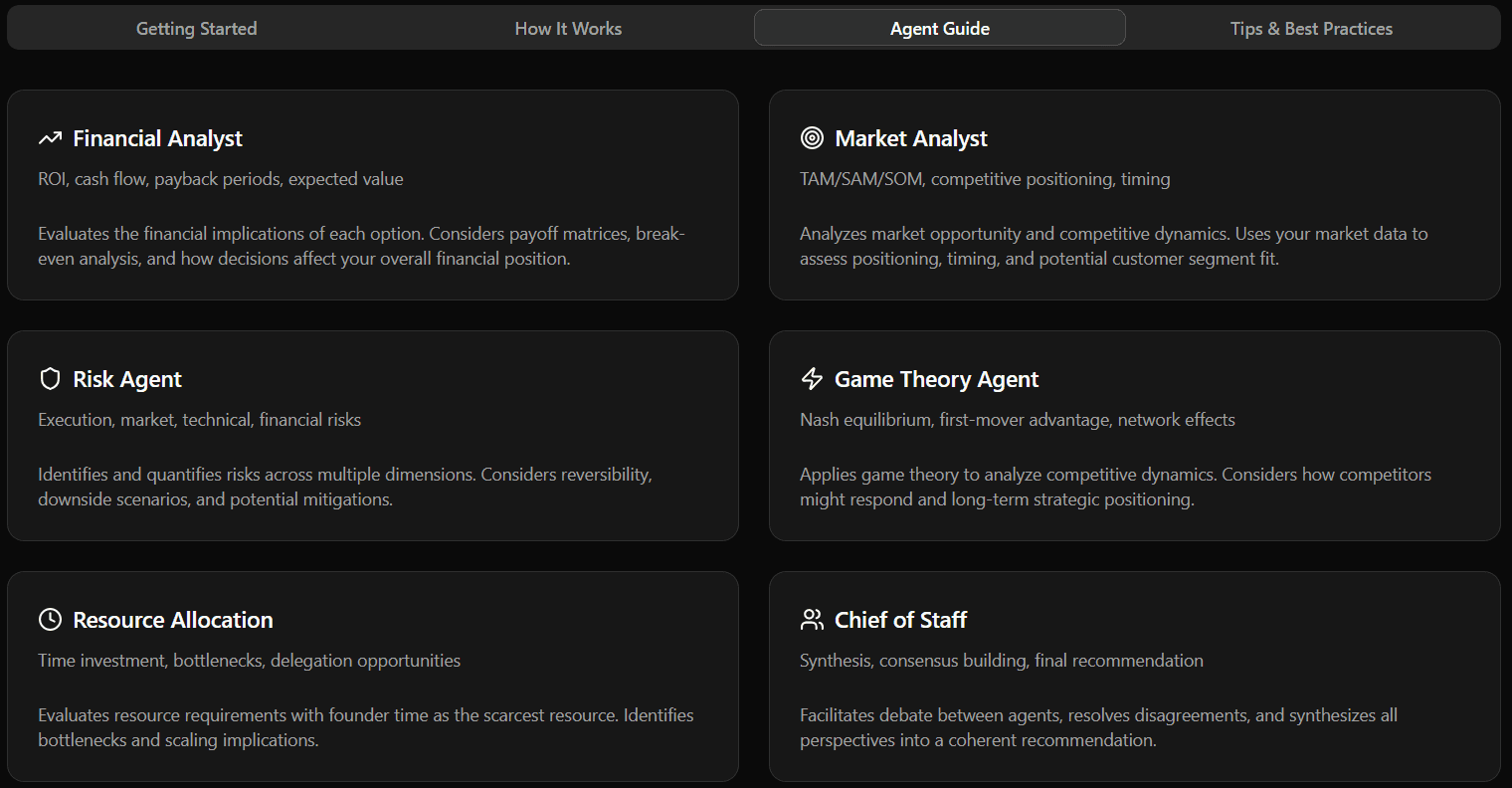Click the Resource Allocation clock icon
This screenshot has height=788, width=1512.
point(50,619)
